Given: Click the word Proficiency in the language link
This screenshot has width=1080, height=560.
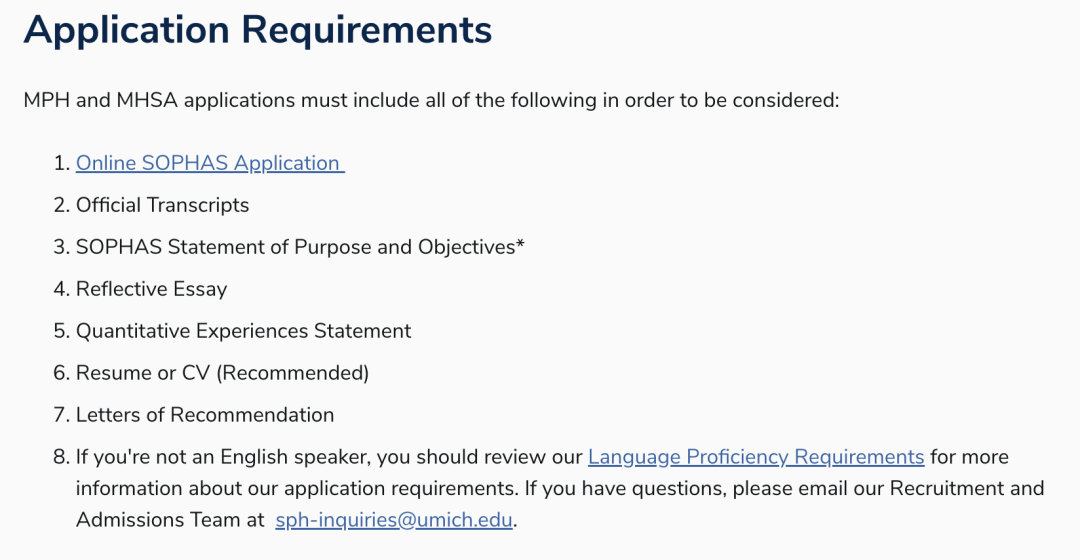Looking at the screenshot, I should (737, 457).
